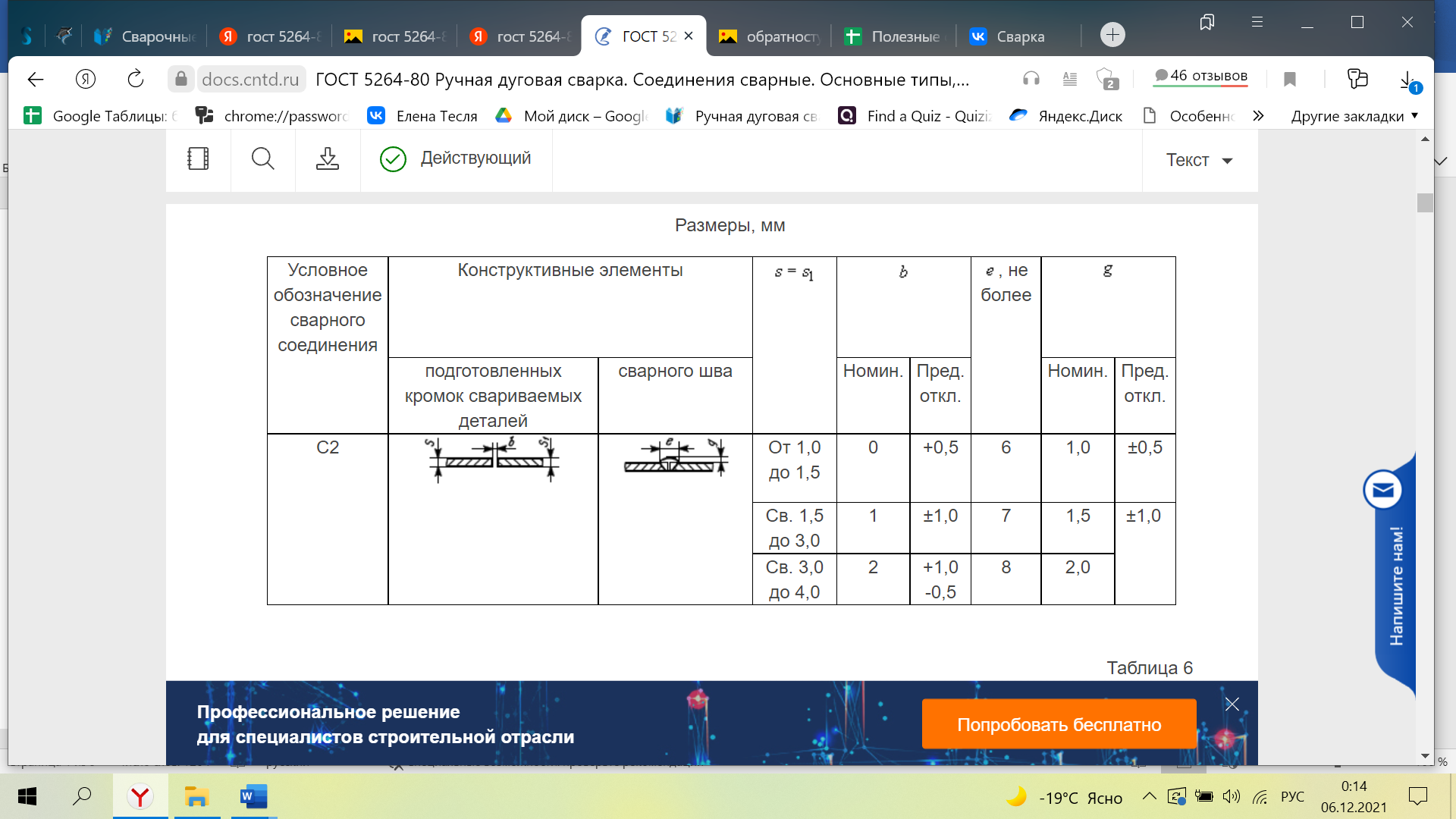Open the downloads arrow icon

coord(1407,79)
